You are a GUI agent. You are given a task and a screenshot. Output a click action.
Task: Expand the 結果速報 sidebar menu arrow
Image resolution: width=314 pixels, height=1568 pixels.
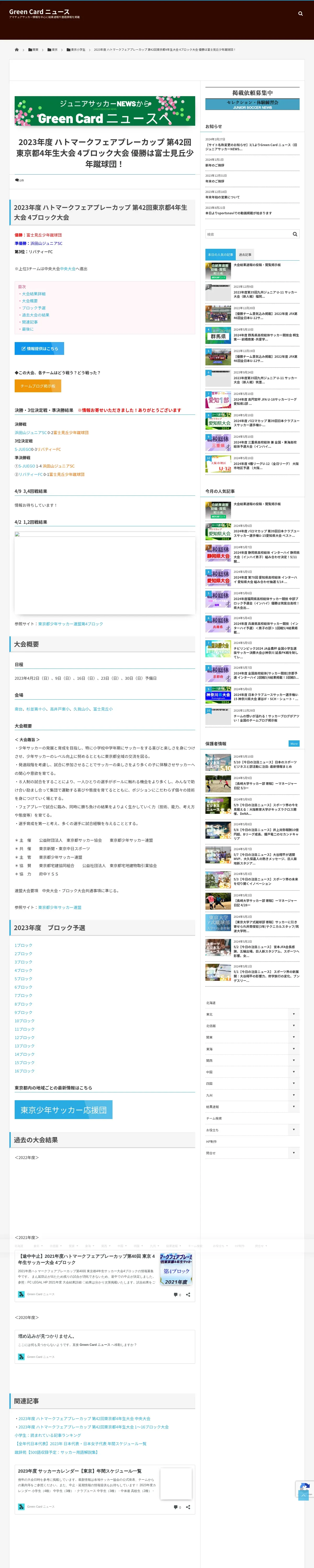(x=293, y=1106)
